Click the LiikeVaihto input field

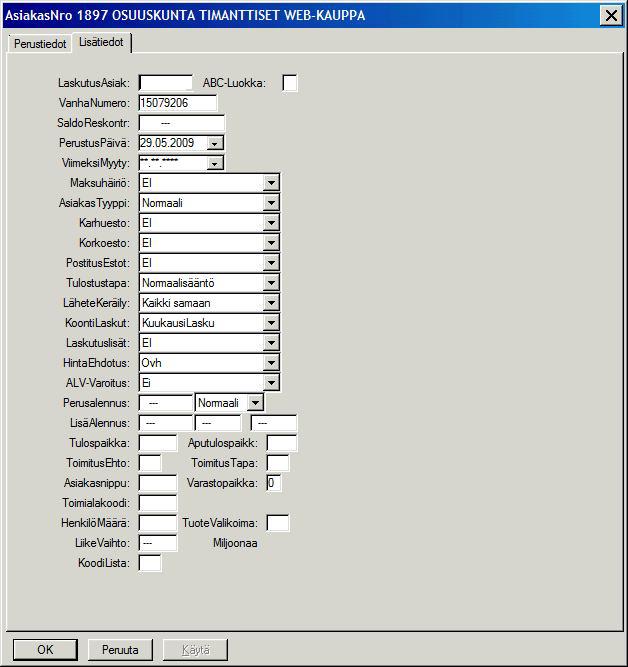pyautogui.click(x=157, y=543)
